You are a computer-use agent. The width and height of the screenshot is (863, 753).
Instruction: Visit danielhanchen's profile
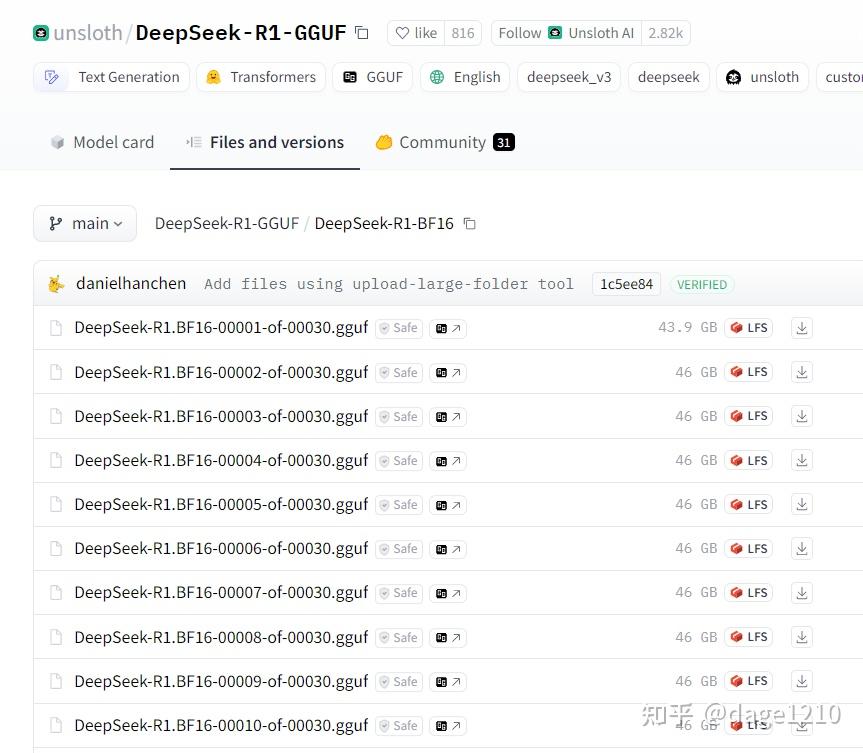[130, 283]
